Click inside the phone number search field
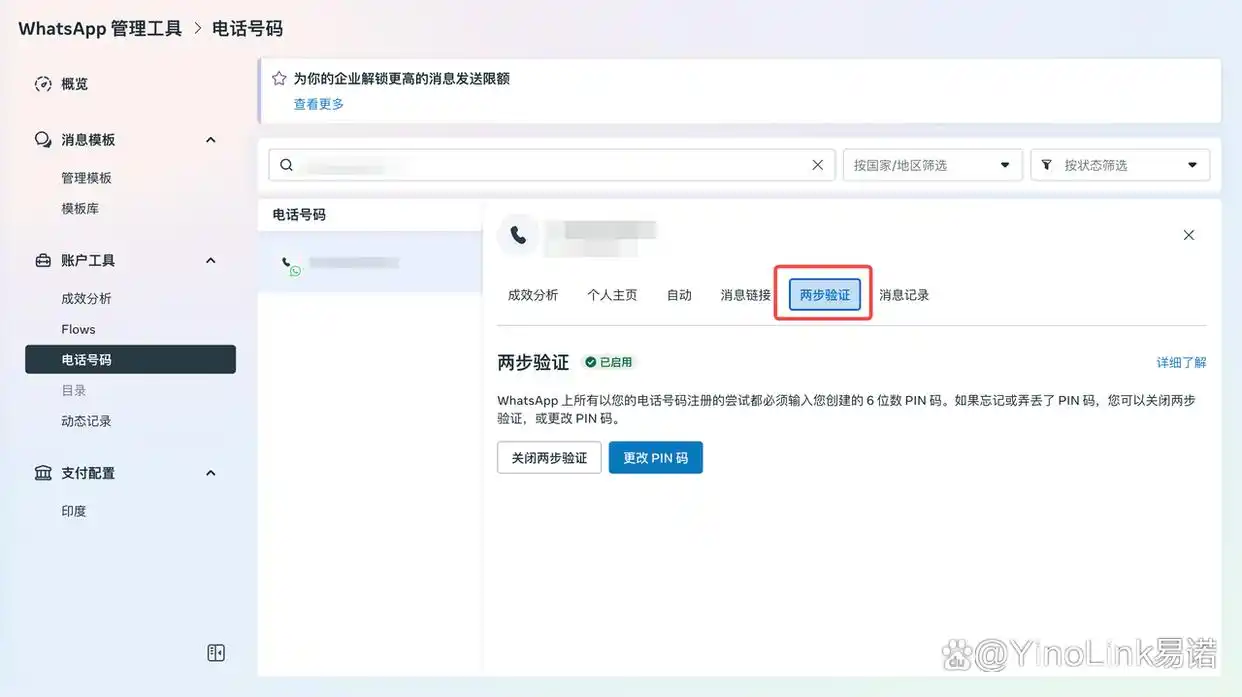The image size is (1242, 697). pos(551,165)
